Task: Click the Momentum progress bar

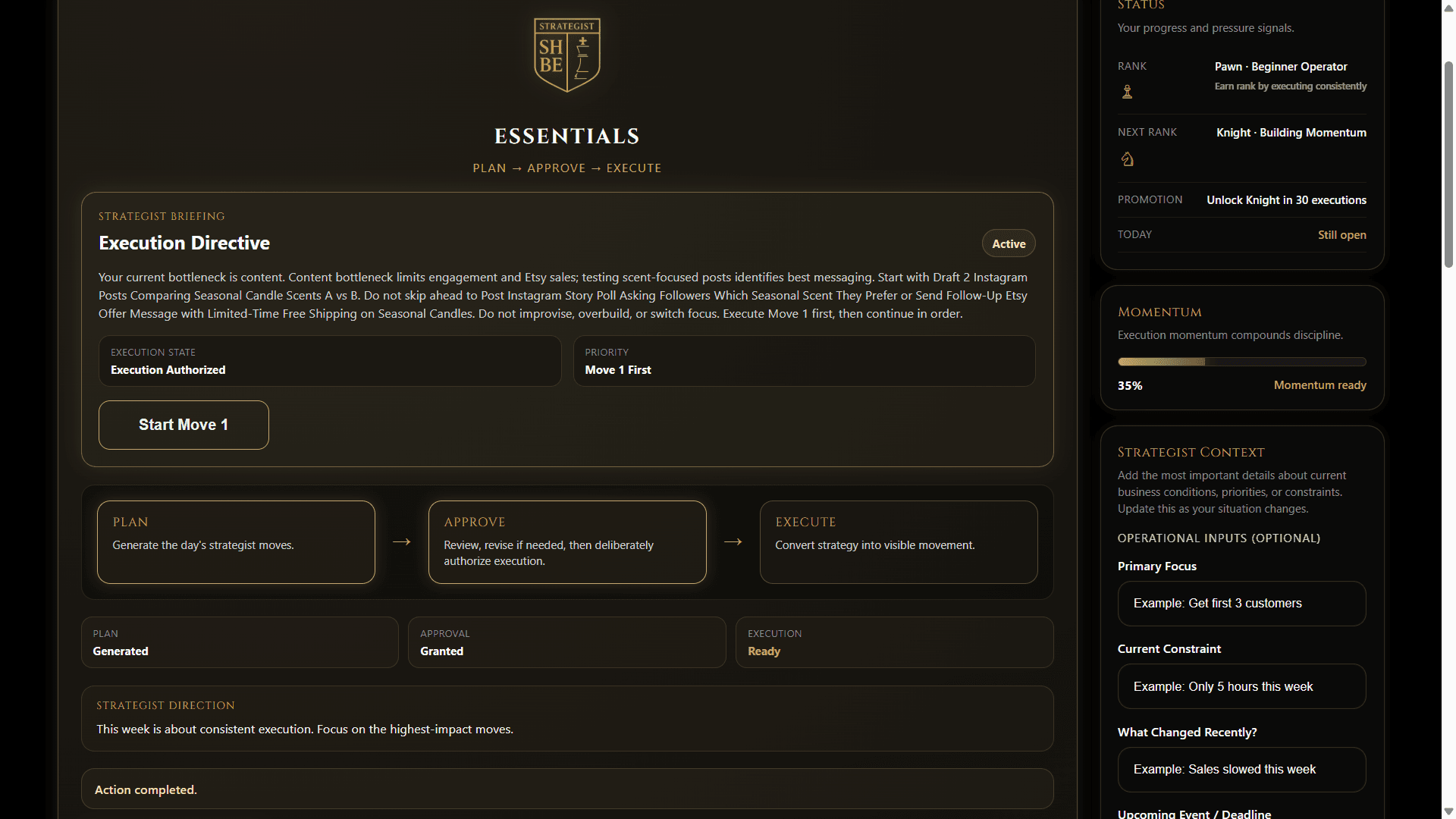Action: pos(1241,362)
